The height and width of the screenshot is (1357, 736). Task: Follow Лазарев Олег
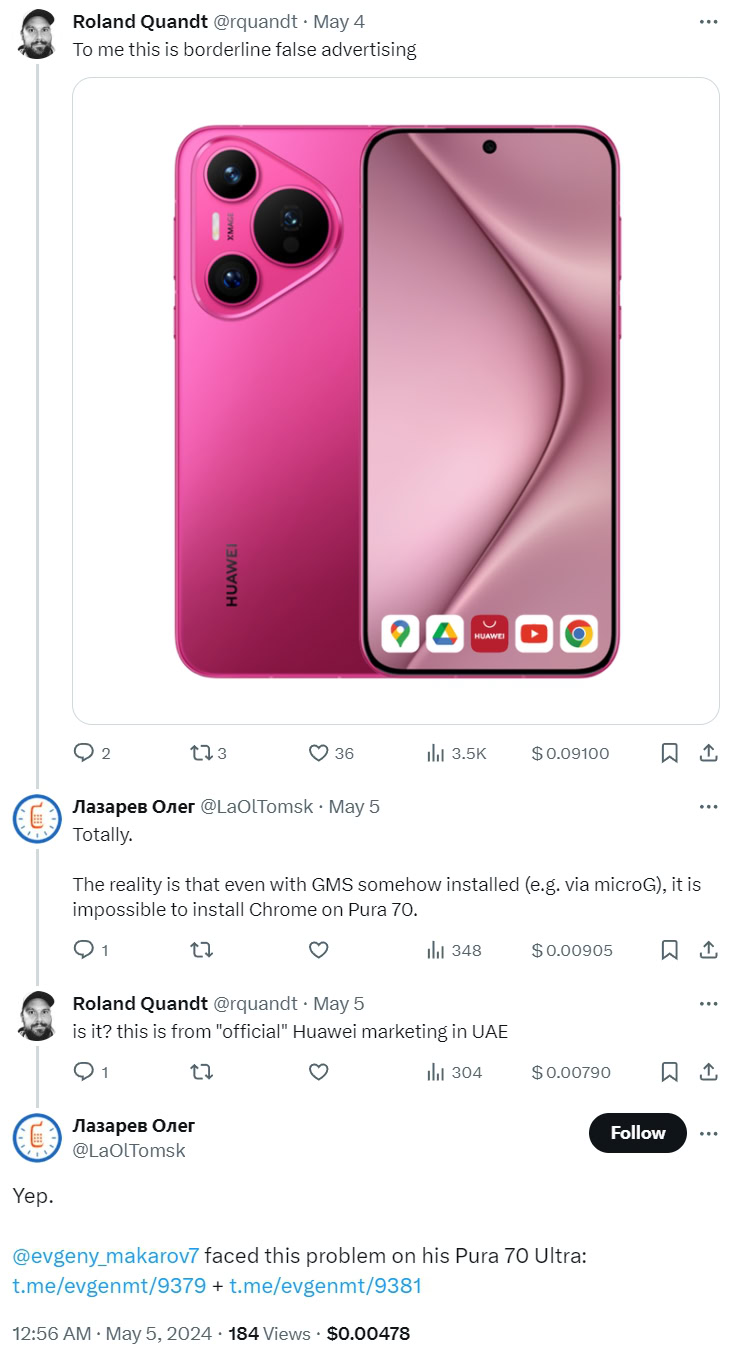tap(637, 1133)
